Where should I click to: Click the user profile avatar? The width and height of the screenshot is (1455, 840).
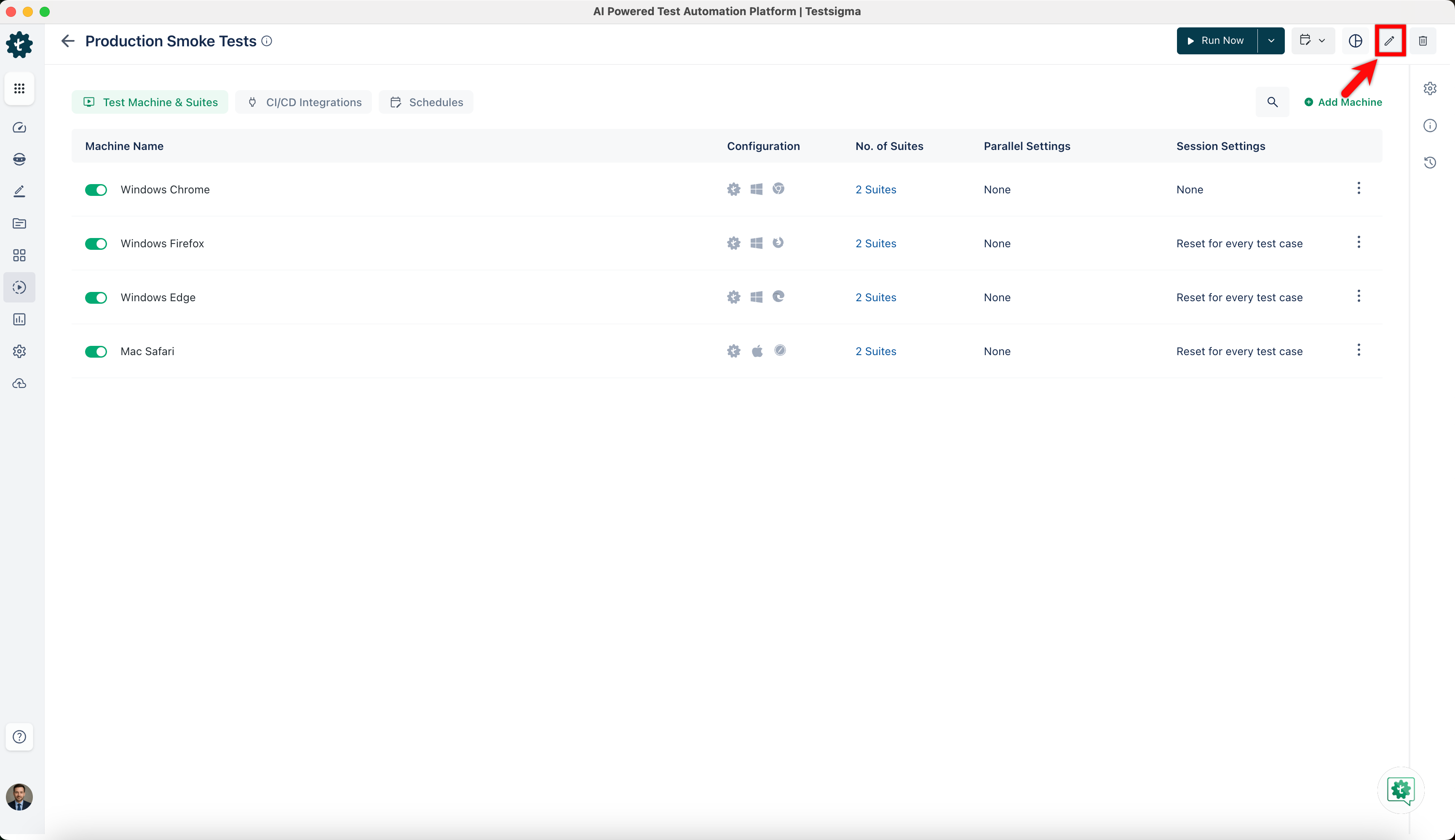coord(19,797)
